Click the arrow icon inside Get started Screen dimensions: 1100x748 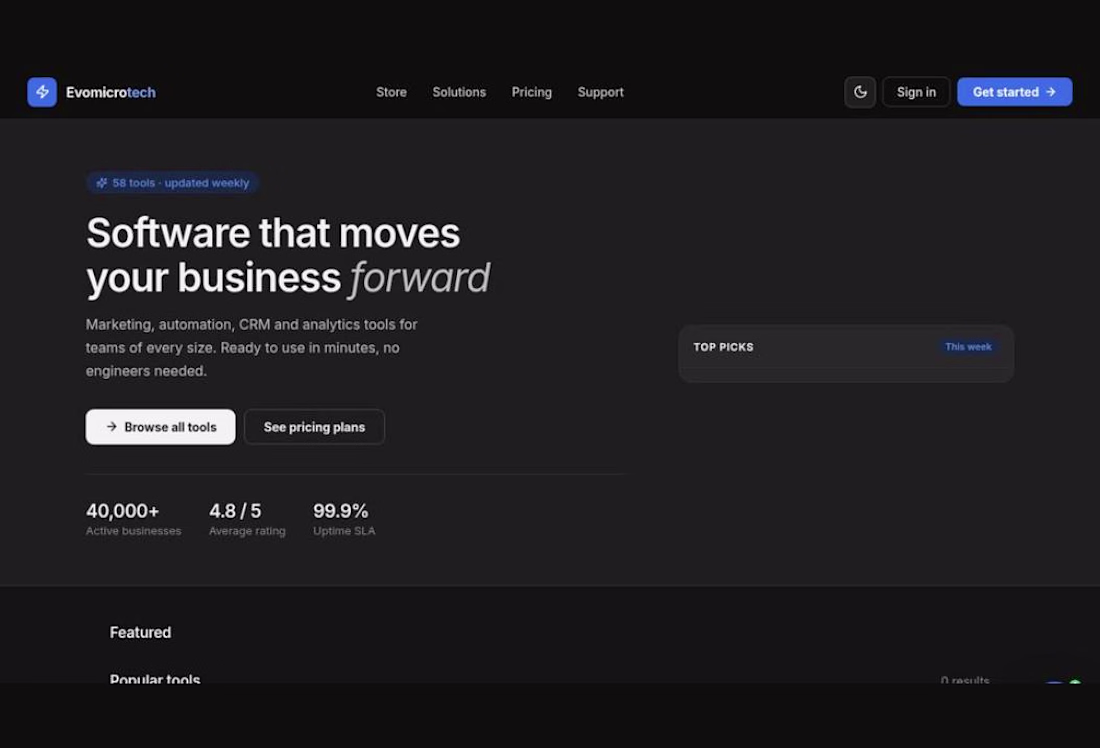[x=1050, y=92]
